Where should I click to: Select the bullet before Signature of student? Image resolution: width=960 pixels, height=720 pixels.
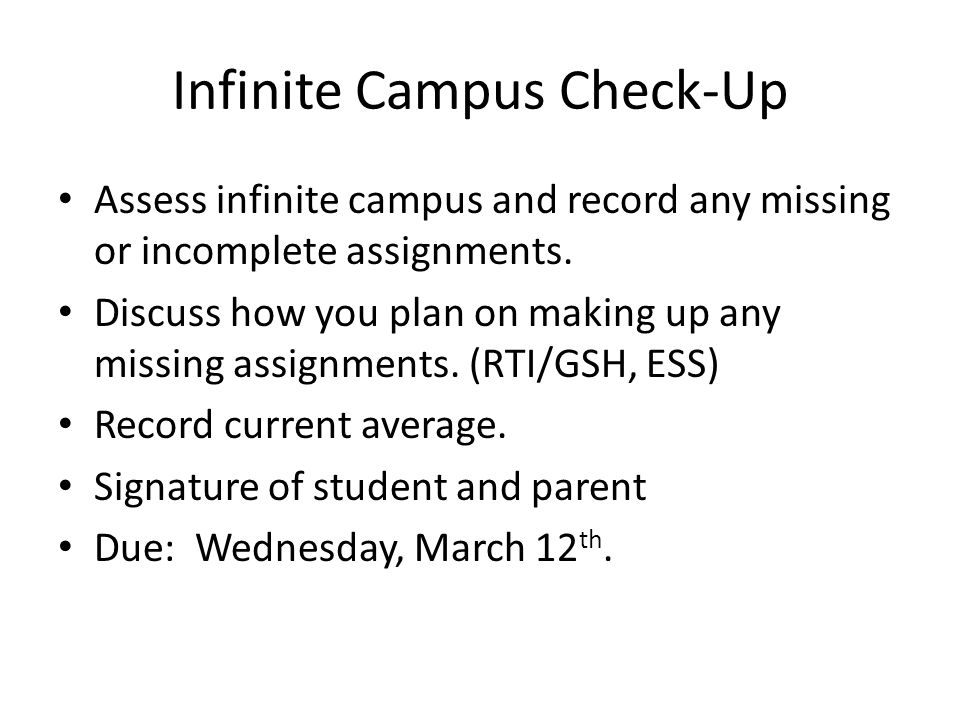tap(66, 486)
